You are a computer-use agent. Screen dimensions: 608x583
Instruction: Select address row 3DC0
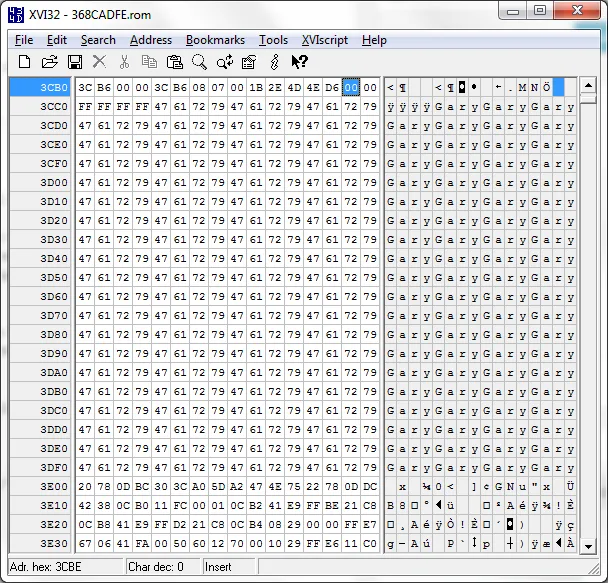point(40,410)
